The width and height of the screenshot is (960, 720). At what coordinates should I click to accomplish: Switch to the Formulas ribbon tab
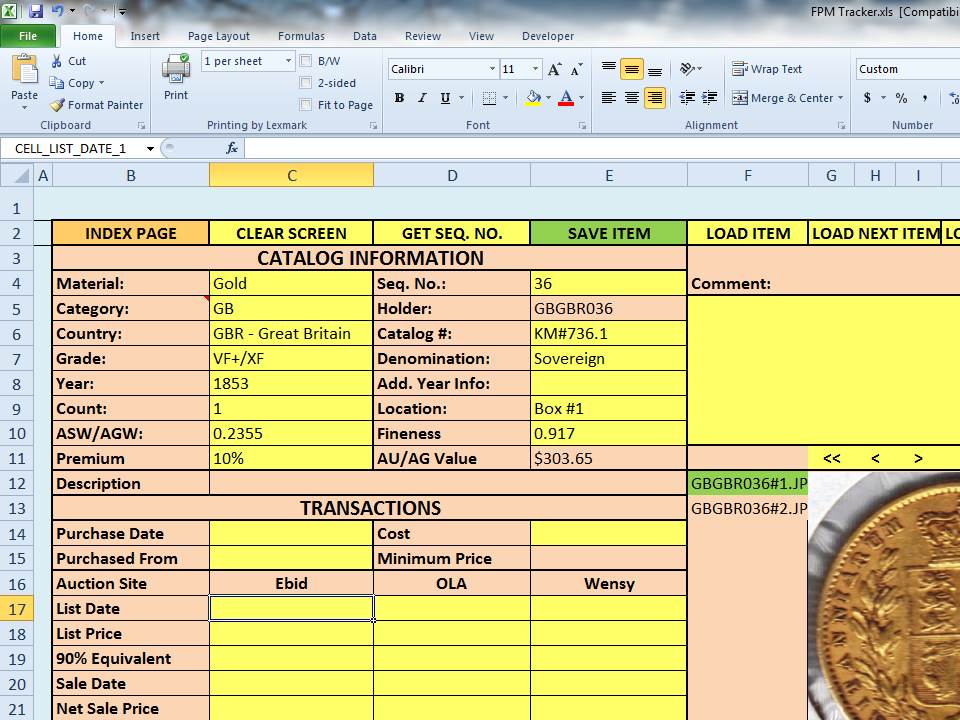301,36
